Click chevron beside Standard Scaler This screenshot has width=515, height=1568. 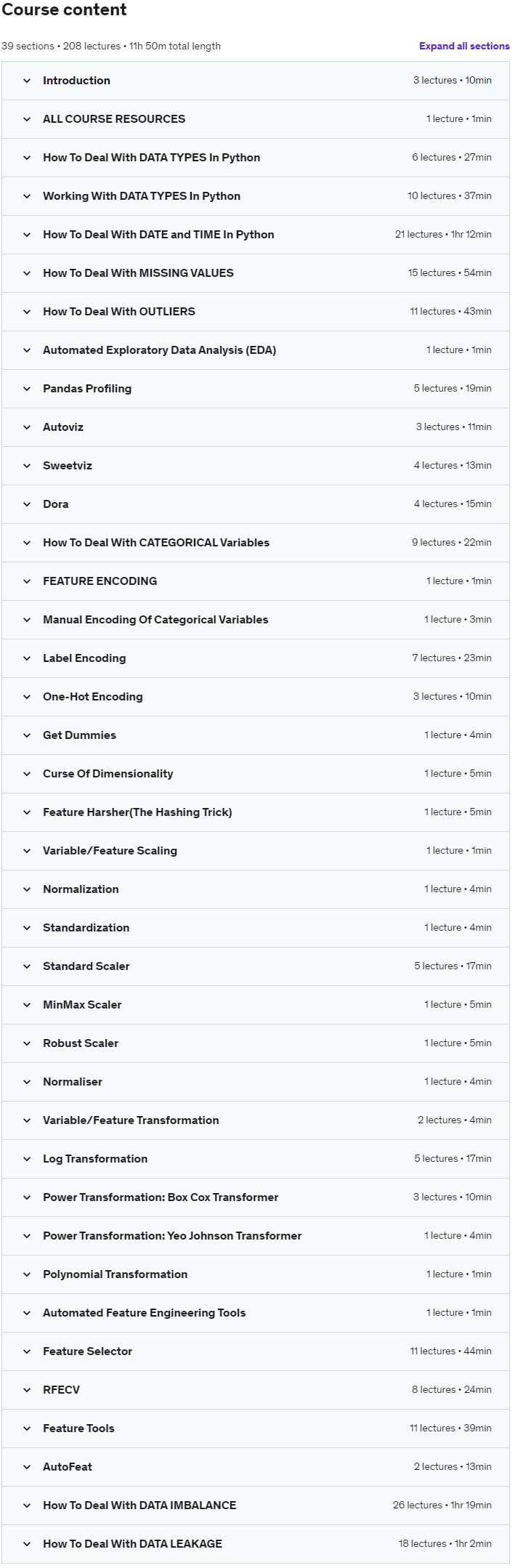point(27,966)
